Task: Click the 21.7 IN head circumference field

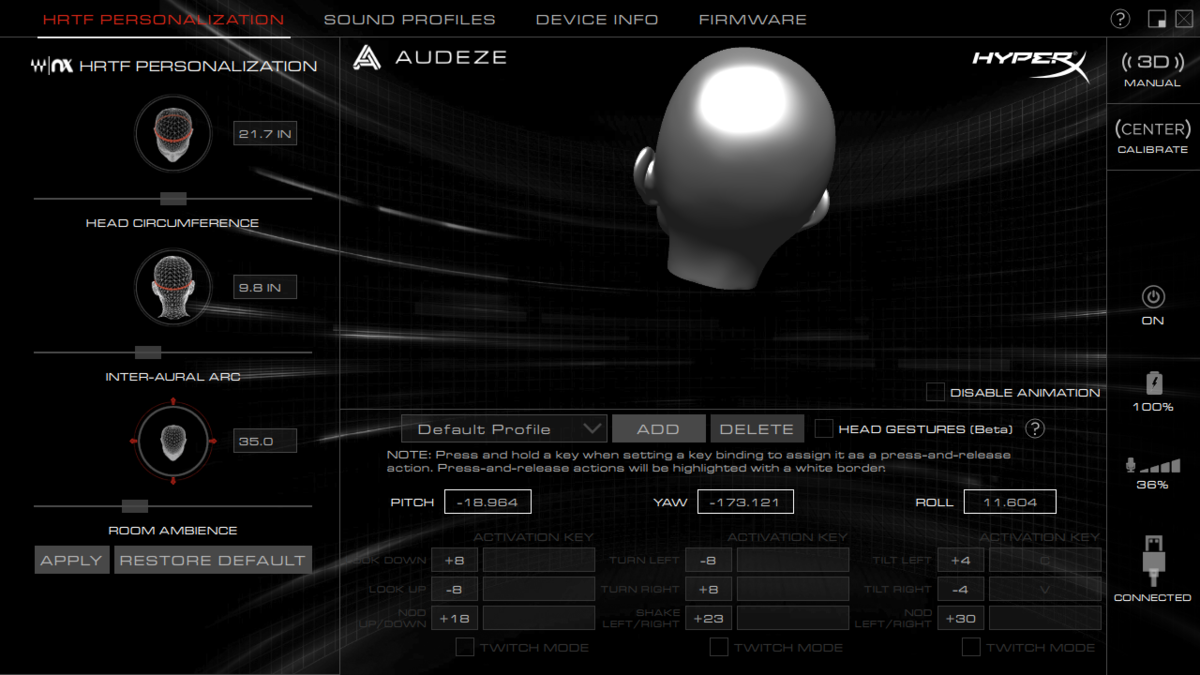Action: tap(265, 134)
